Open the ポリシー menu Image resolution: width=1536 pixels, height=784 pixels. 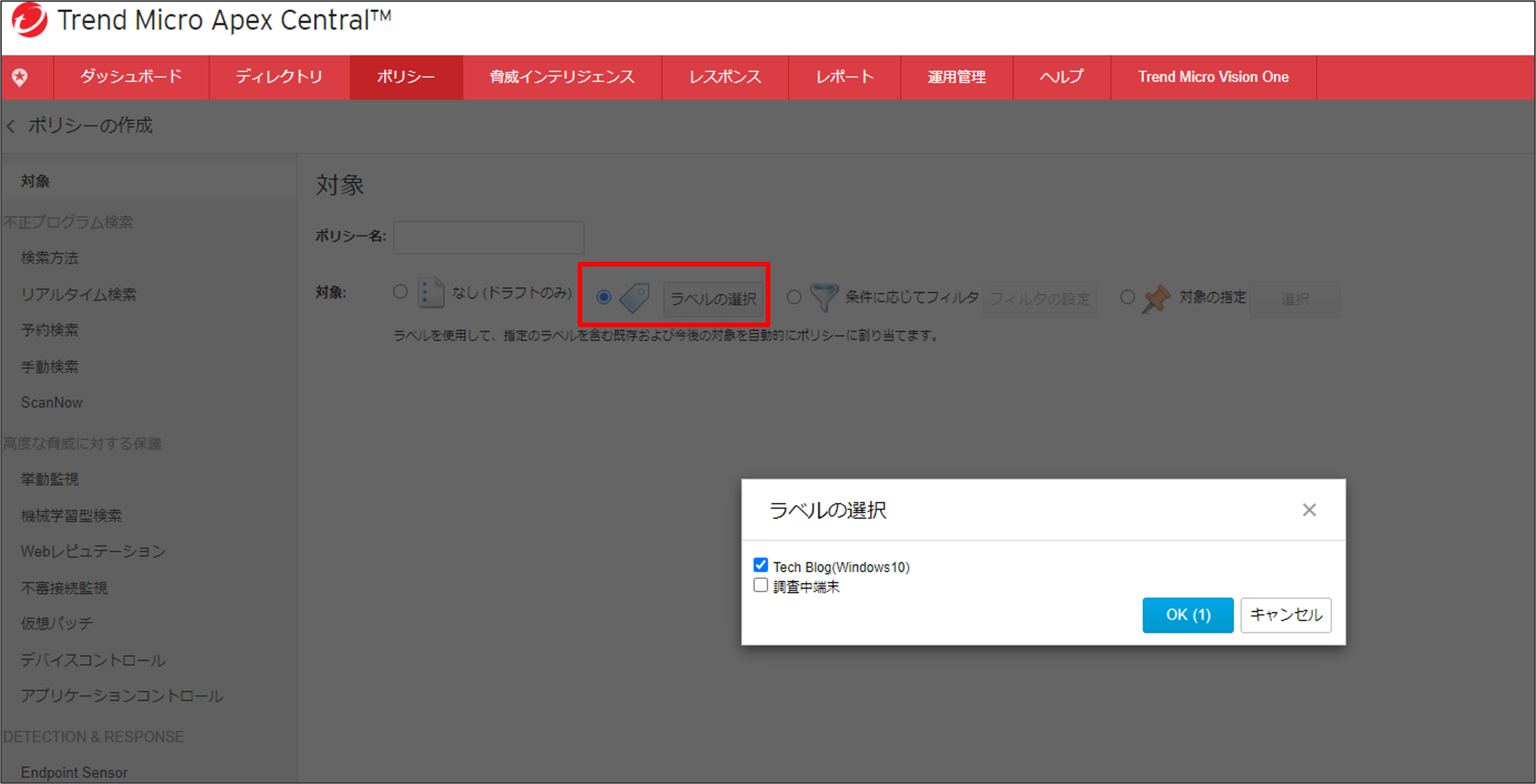(406, 77)
